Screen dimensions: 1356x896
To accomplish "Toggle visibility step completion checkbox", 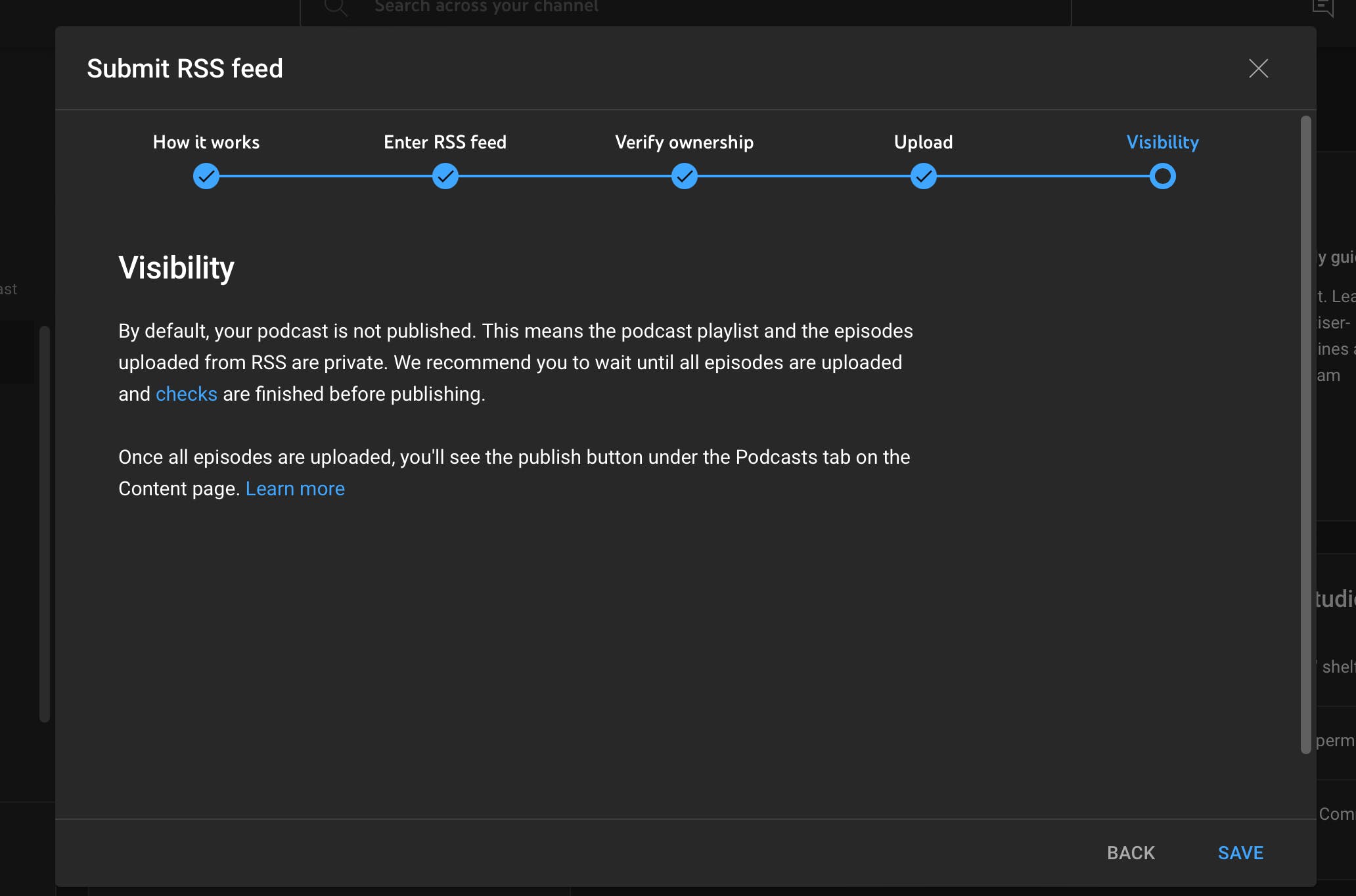I will pos(1162,176).
